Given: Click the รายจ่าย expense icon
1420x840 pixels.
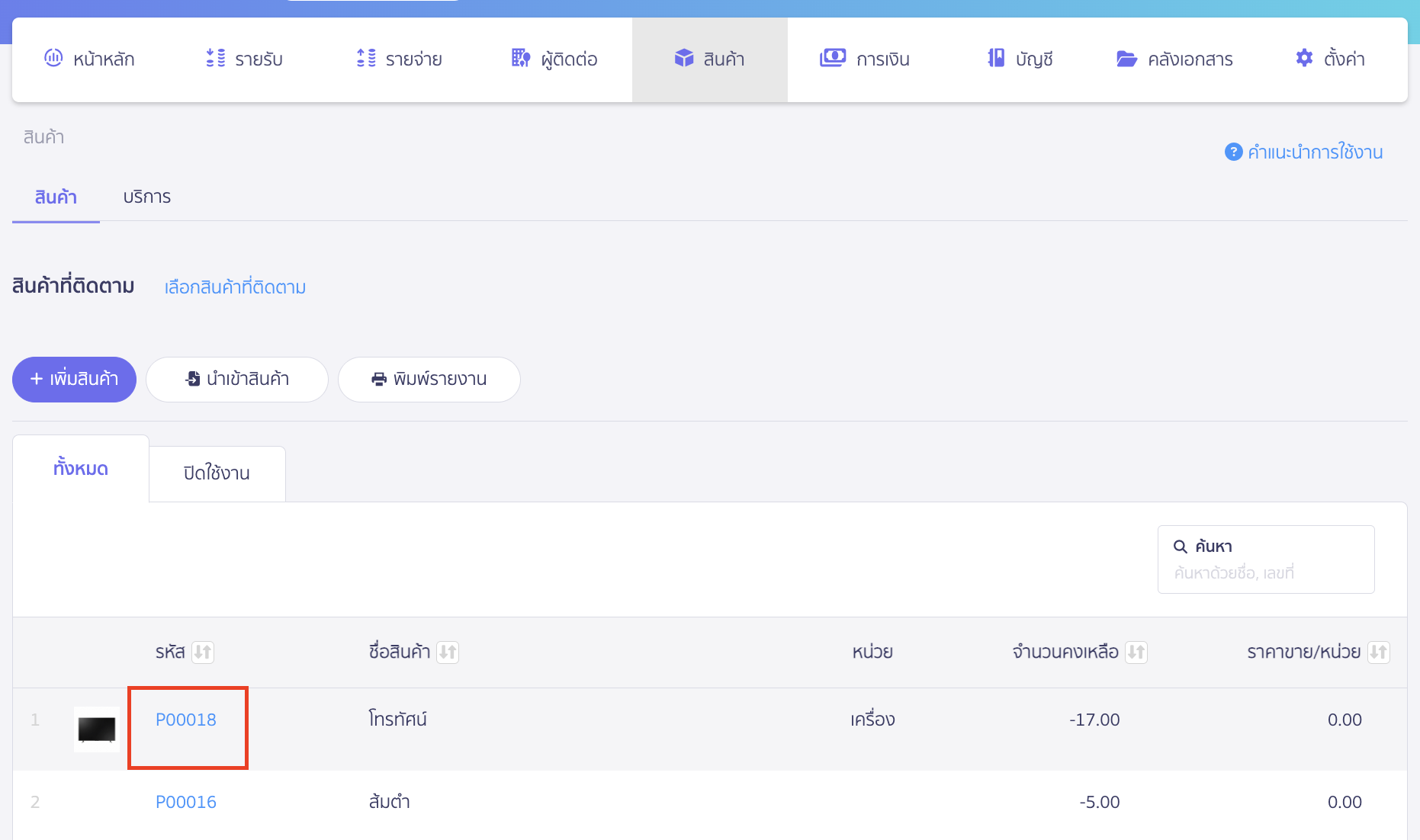Looking at the screenshot, I should point(366,58).
